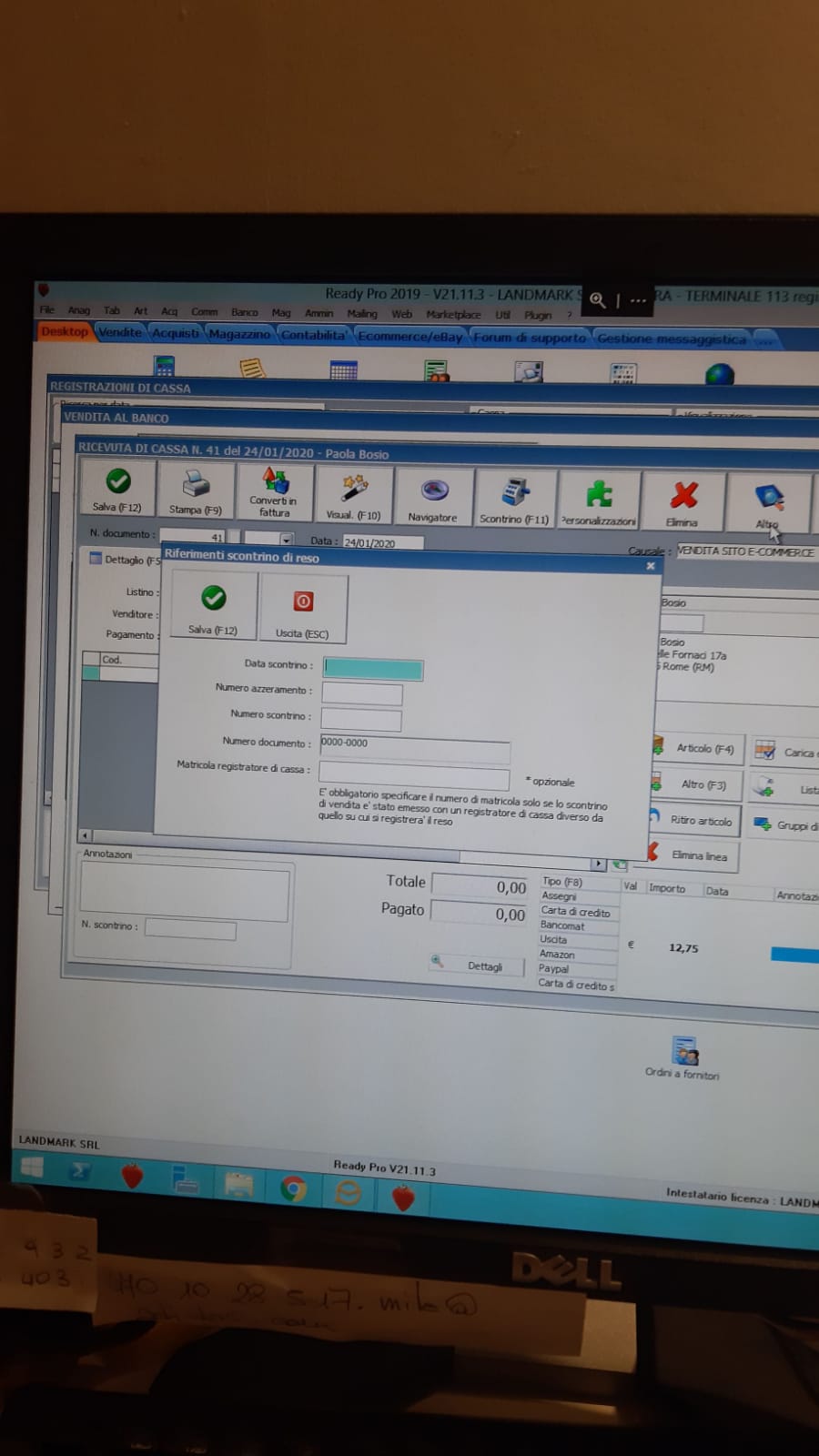Open the Banco menu
The height and width of the screenshot is (1456, 819).
245,312
